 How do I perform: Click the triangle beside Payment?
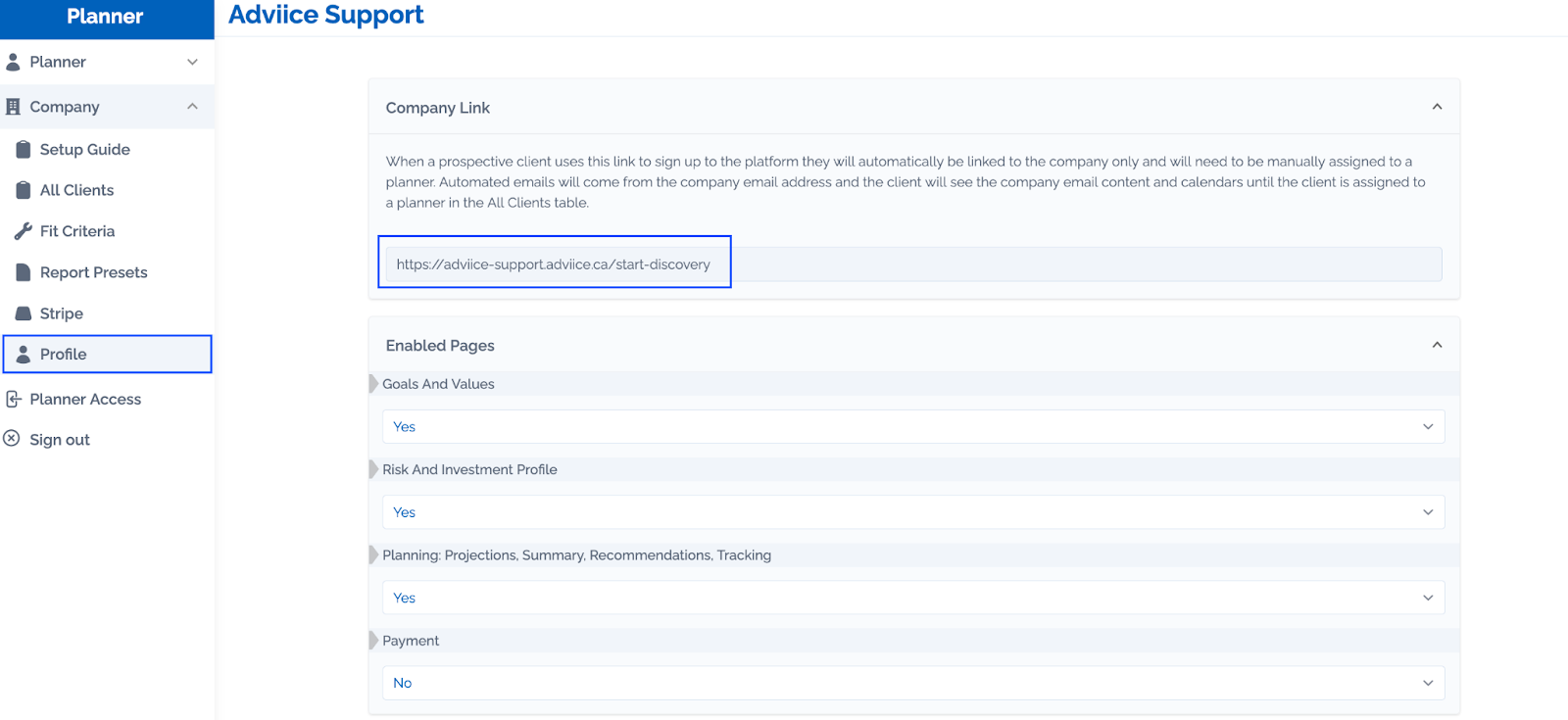pos(373,641)
